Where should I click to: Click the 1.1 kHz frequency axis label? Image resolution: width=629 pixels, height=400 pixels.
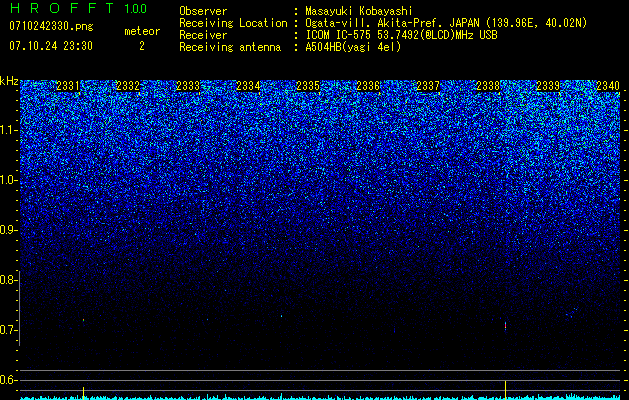tap(8, 130)
